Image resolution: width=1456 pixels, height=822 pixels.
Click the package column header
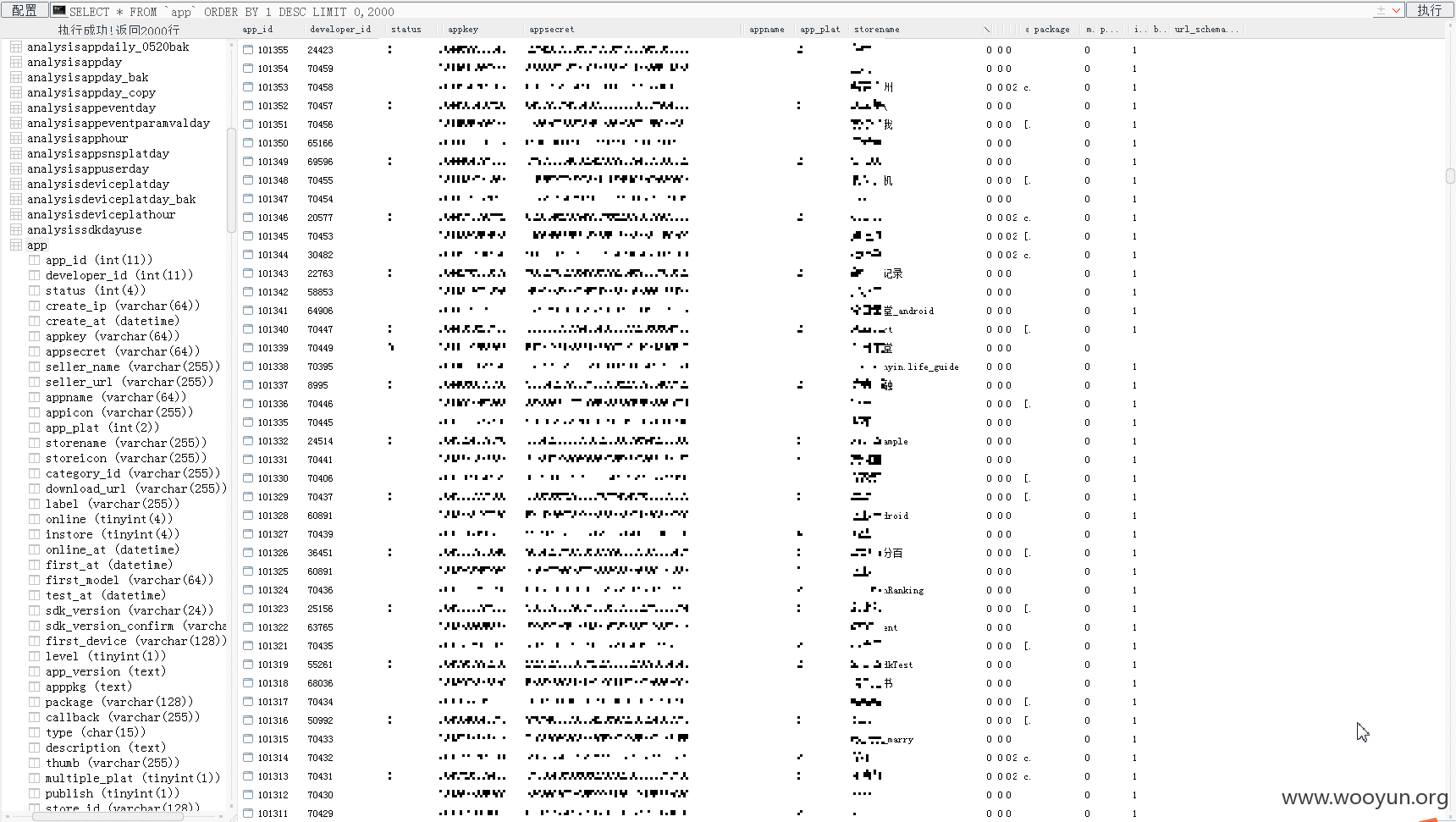click(x=1052, y=29)
